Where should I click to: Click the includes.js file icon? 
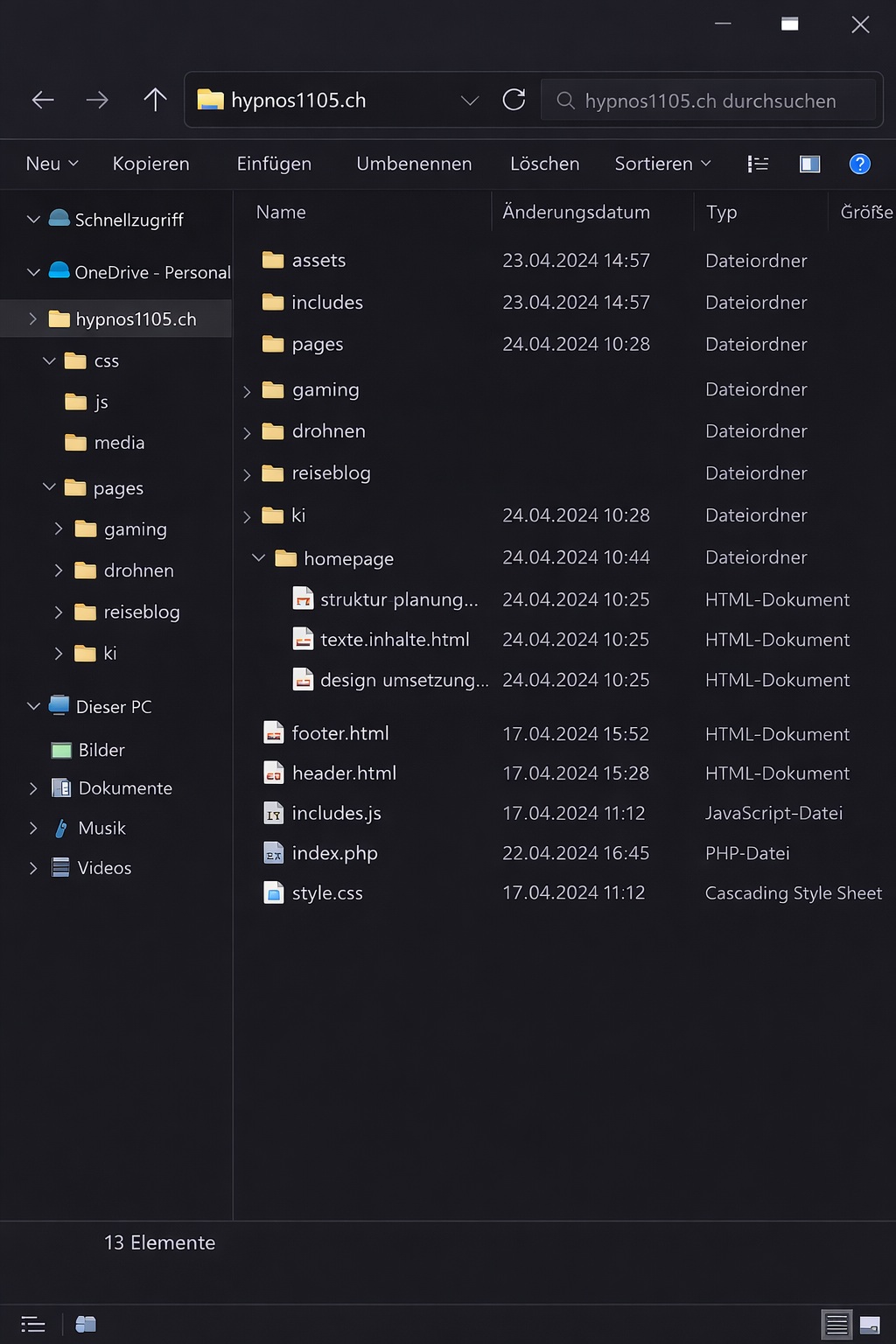274,814
